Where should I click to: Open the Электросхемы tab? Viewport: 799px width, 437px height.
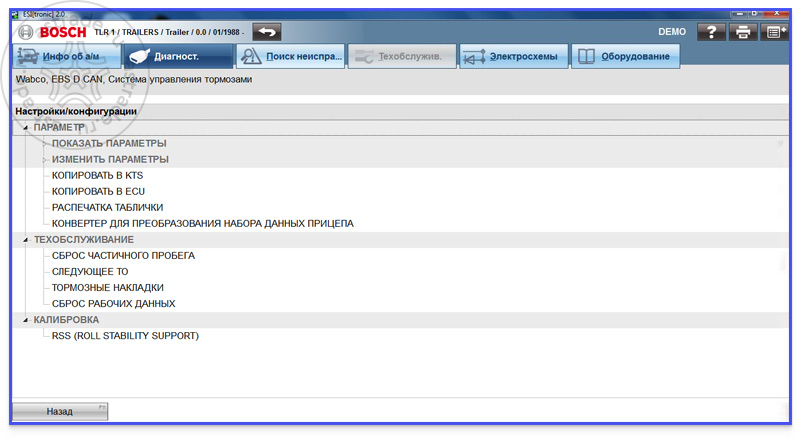coord(514,56)
